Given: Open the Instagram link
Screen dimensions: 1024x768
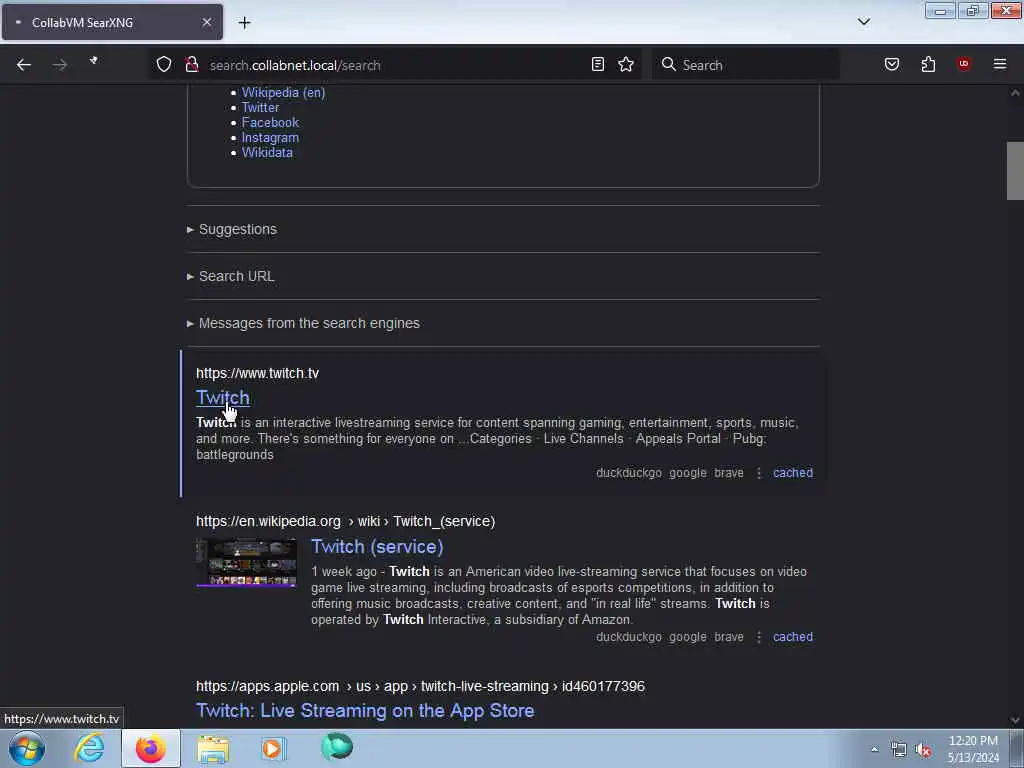Looking at the screenshot, I should [270, 138].
